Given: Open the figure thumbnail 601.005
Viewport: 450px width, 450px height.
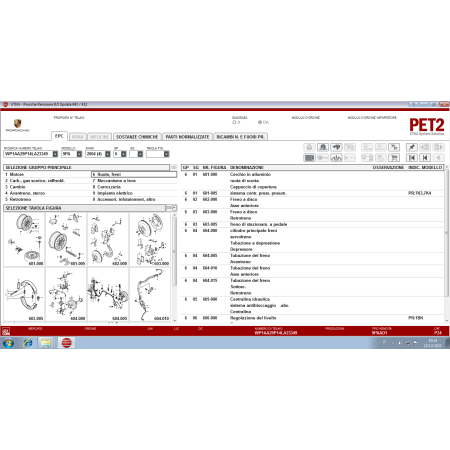Looking at the screenshot, I should click(x=66, y=239).
